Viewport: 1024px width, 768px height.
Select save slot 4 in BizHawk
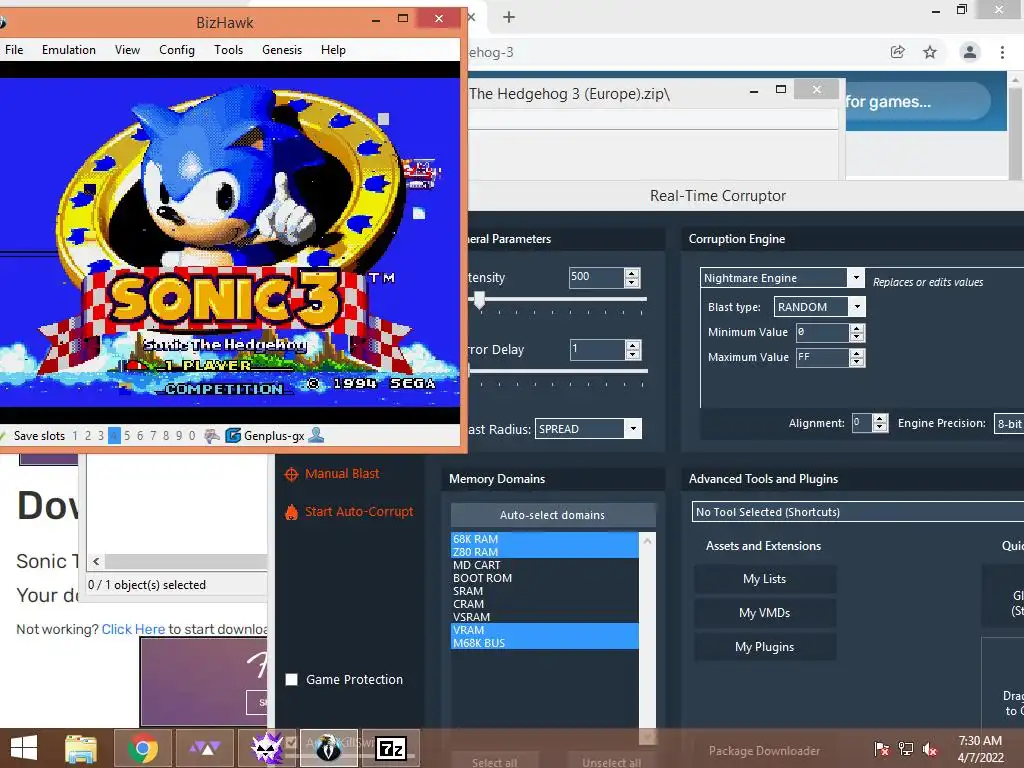114,436
